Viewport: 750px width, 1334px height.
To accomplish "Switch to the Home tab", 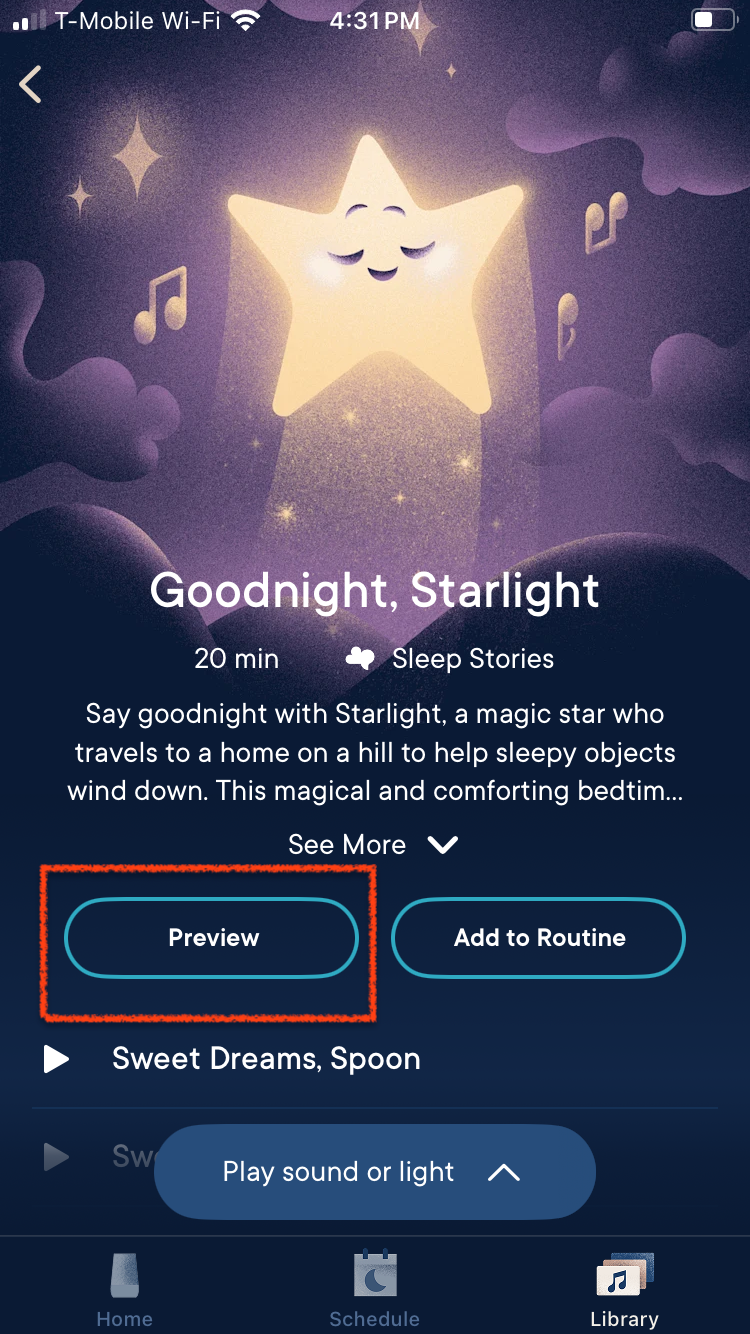I will [124, 1319].
